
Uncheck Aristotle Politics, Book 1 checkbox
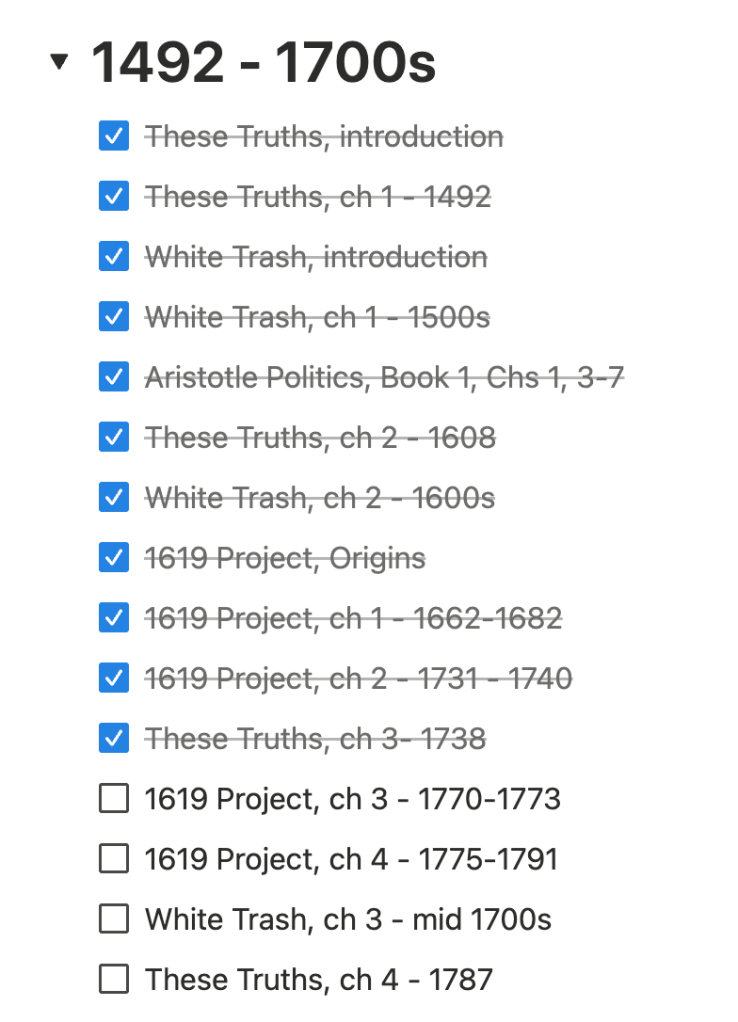coord(114,377)
